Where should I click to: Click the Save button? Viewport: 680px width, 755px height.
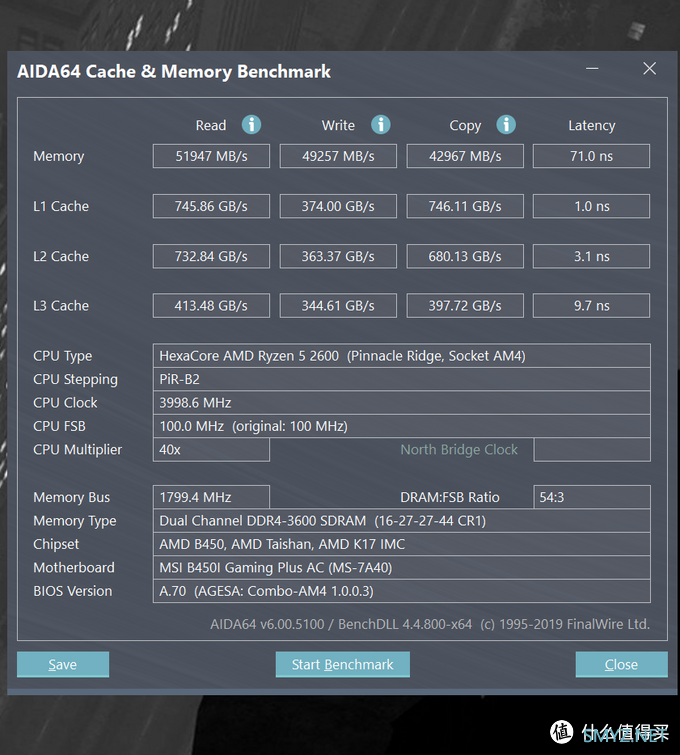[x=63, y=664]
